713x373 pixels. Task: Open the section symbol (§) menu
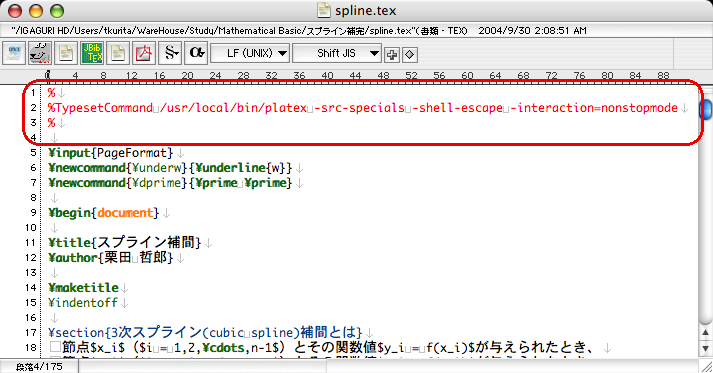[171, 53]
